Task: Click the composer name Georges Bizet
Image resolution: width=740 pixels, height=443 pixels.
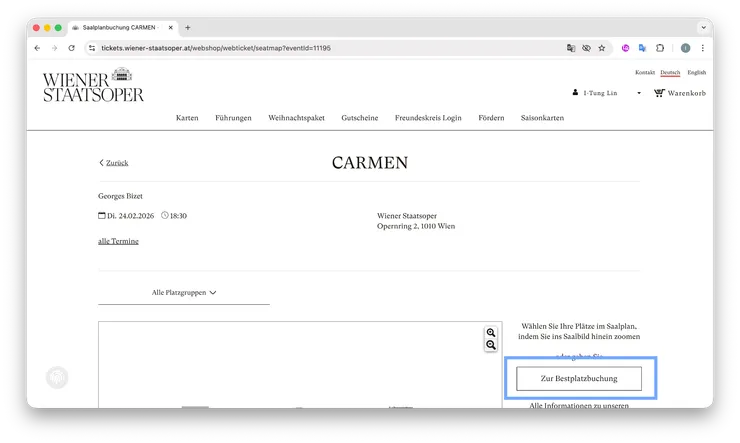Action: point(120,196)
